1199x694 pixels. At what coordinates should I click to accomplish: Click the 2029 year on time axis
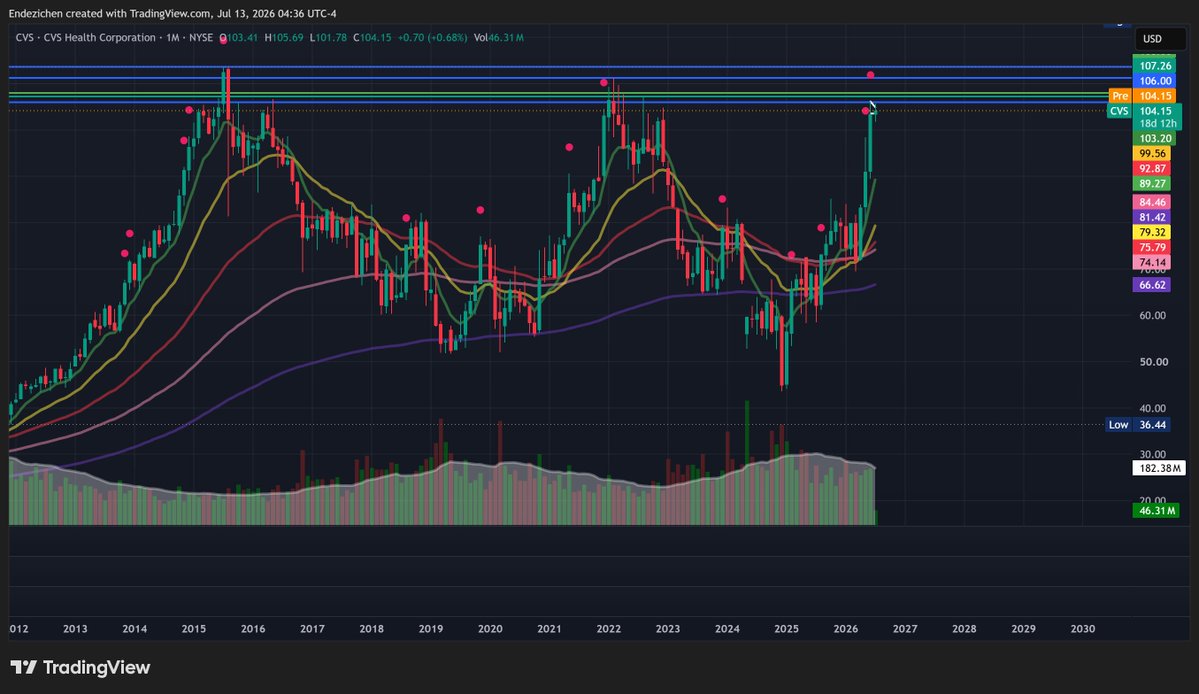(1023, 628)
